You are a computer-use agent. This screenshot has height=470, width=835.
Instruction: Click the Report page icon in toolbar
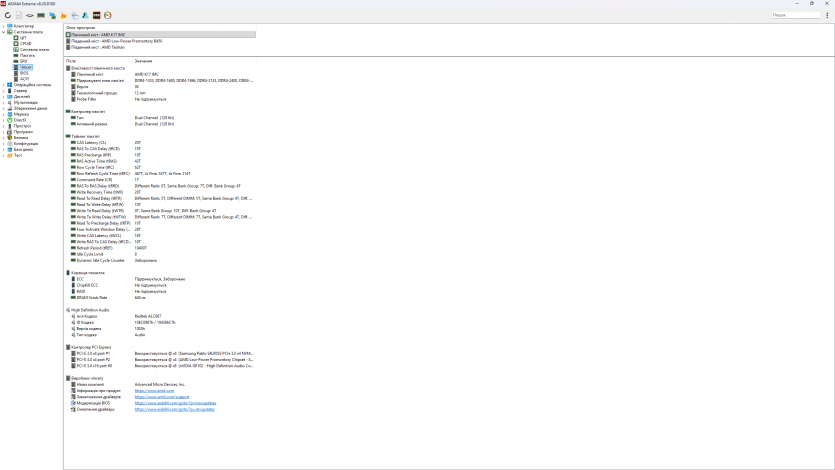point(19,15)
